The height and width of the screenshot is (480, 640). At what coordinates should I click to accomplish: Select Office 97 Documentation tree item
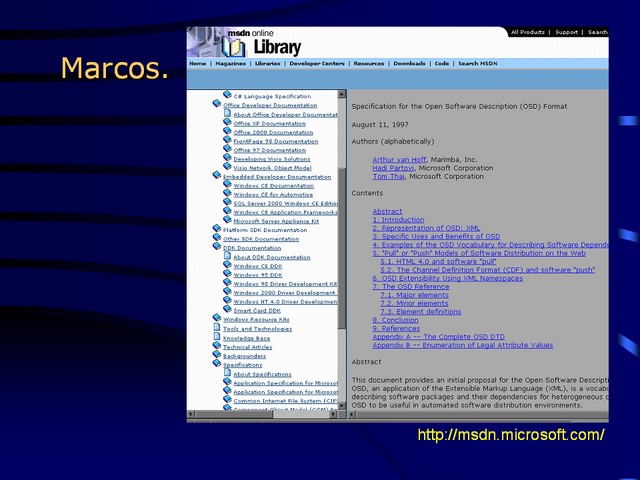269,150
